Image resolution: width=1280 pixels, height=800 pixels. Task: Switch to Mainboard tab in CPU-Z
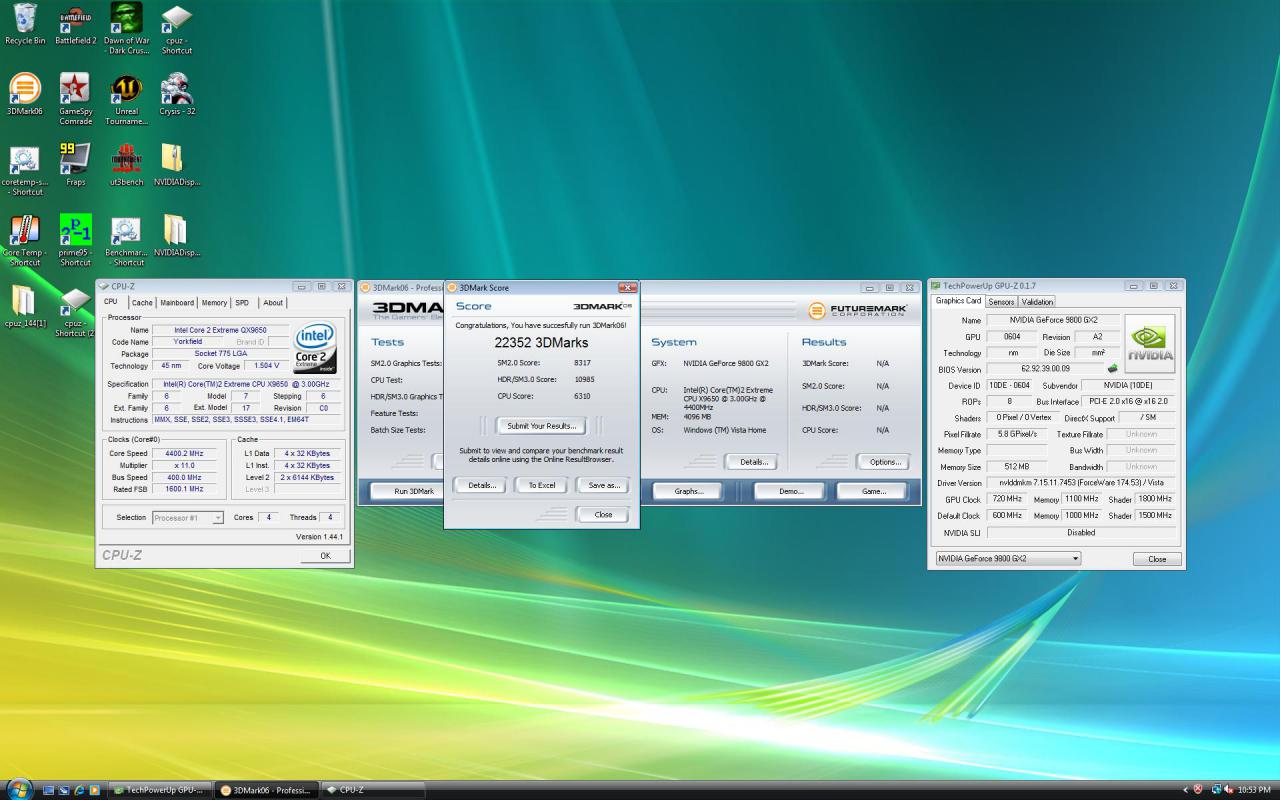click(177, 303)
